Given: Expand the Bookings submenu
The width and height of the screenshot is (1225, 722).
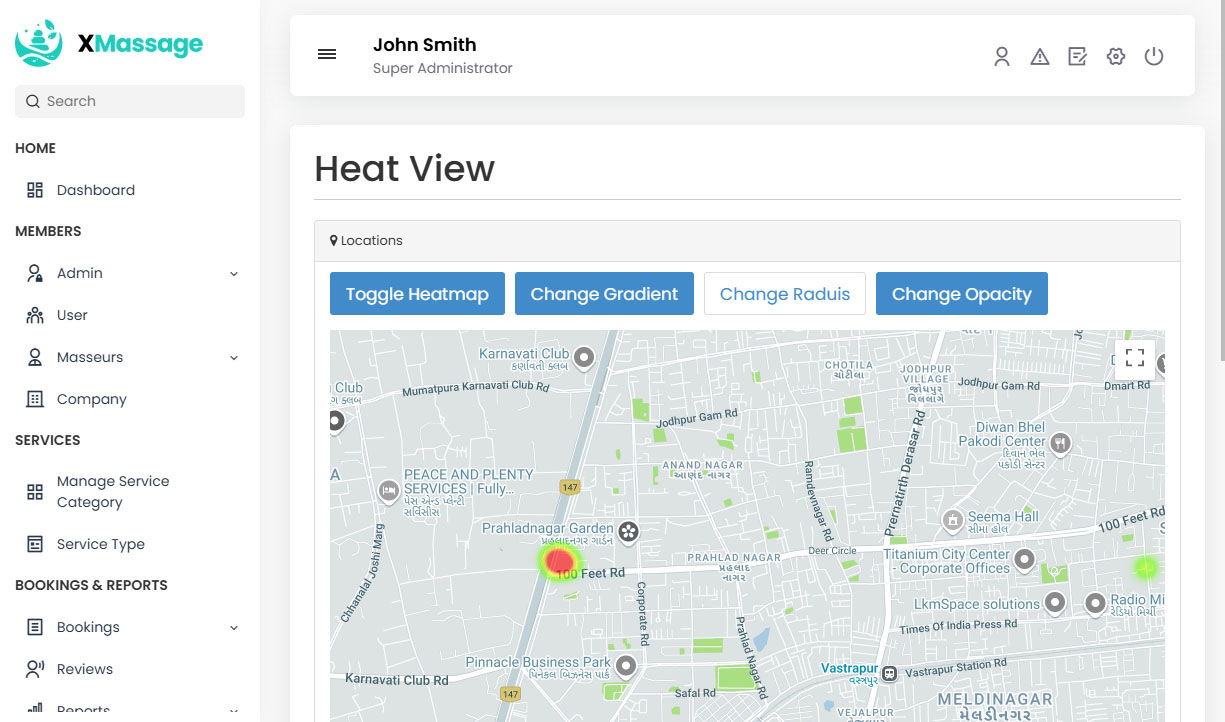Looking at the screenshot, I should pyautogui.click(x=234, y=628).
